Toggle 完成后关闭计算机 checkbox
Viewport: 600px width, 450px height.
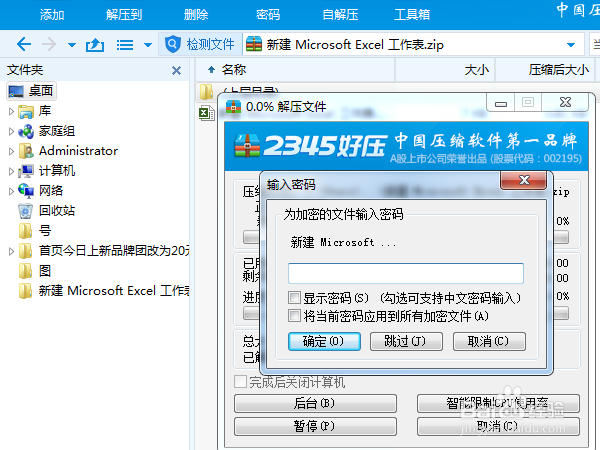click(240, 382)
